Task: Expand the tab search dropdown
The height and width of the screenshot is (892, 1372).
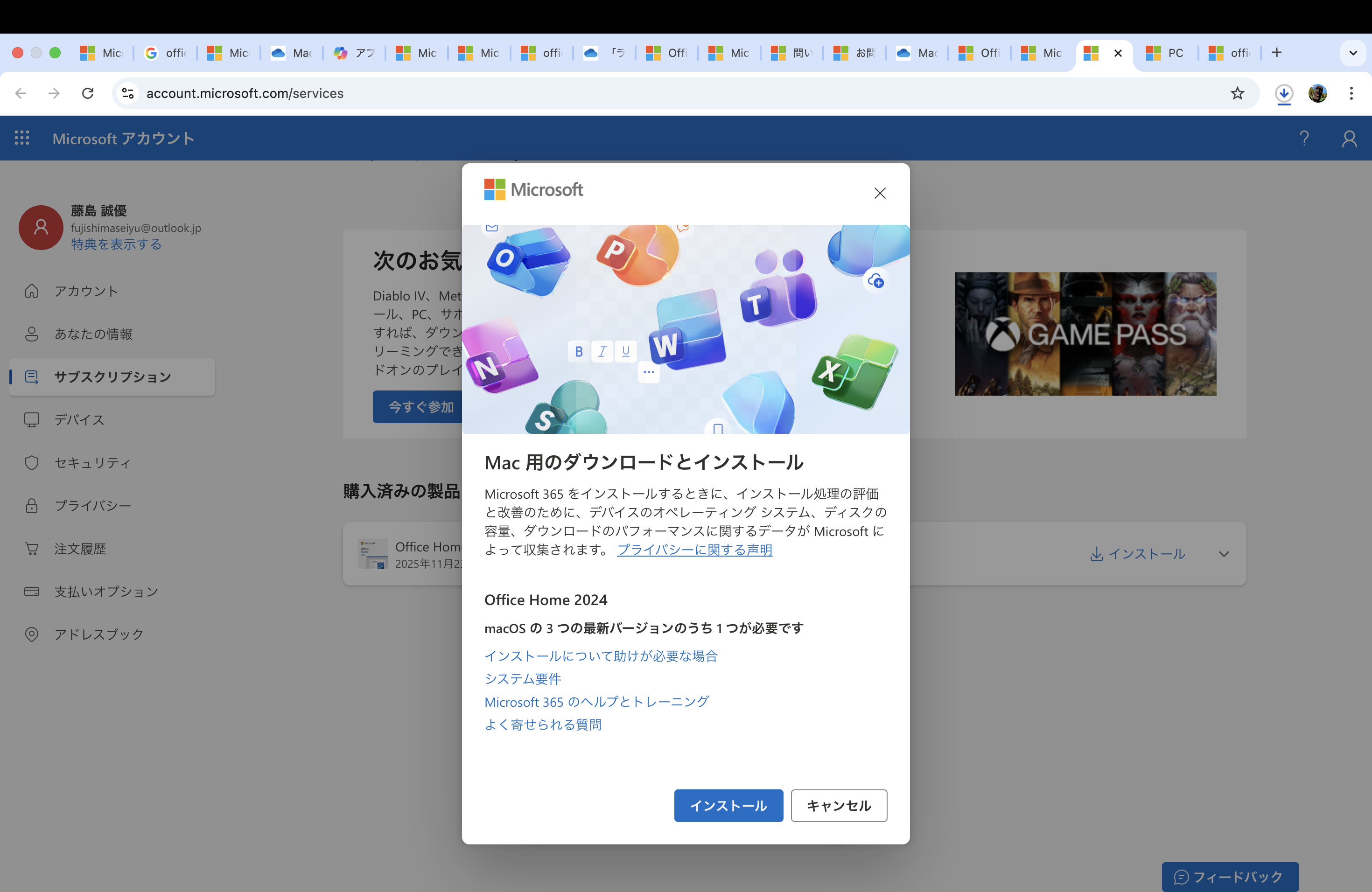Action: coord(1353,53)
